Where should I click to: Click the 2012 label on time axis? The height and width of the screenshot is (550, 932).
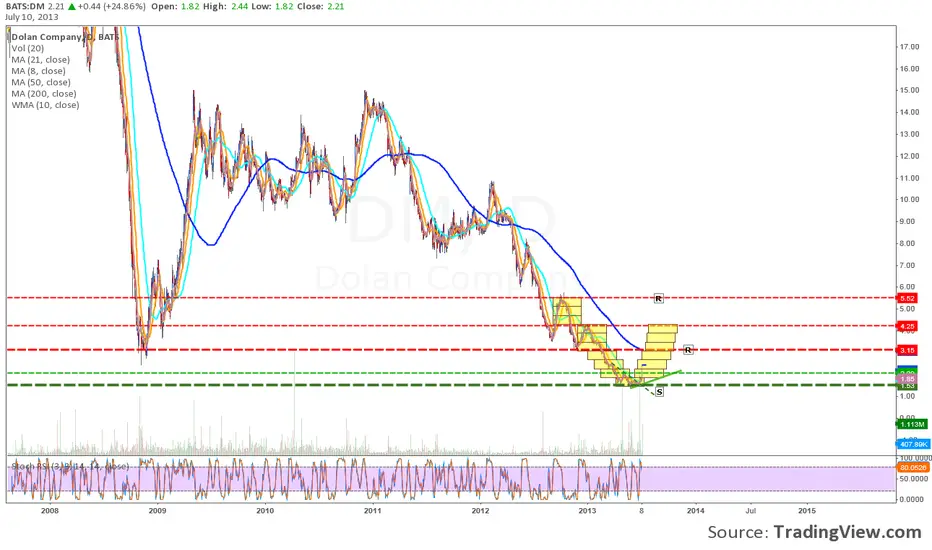pos(480,510)
